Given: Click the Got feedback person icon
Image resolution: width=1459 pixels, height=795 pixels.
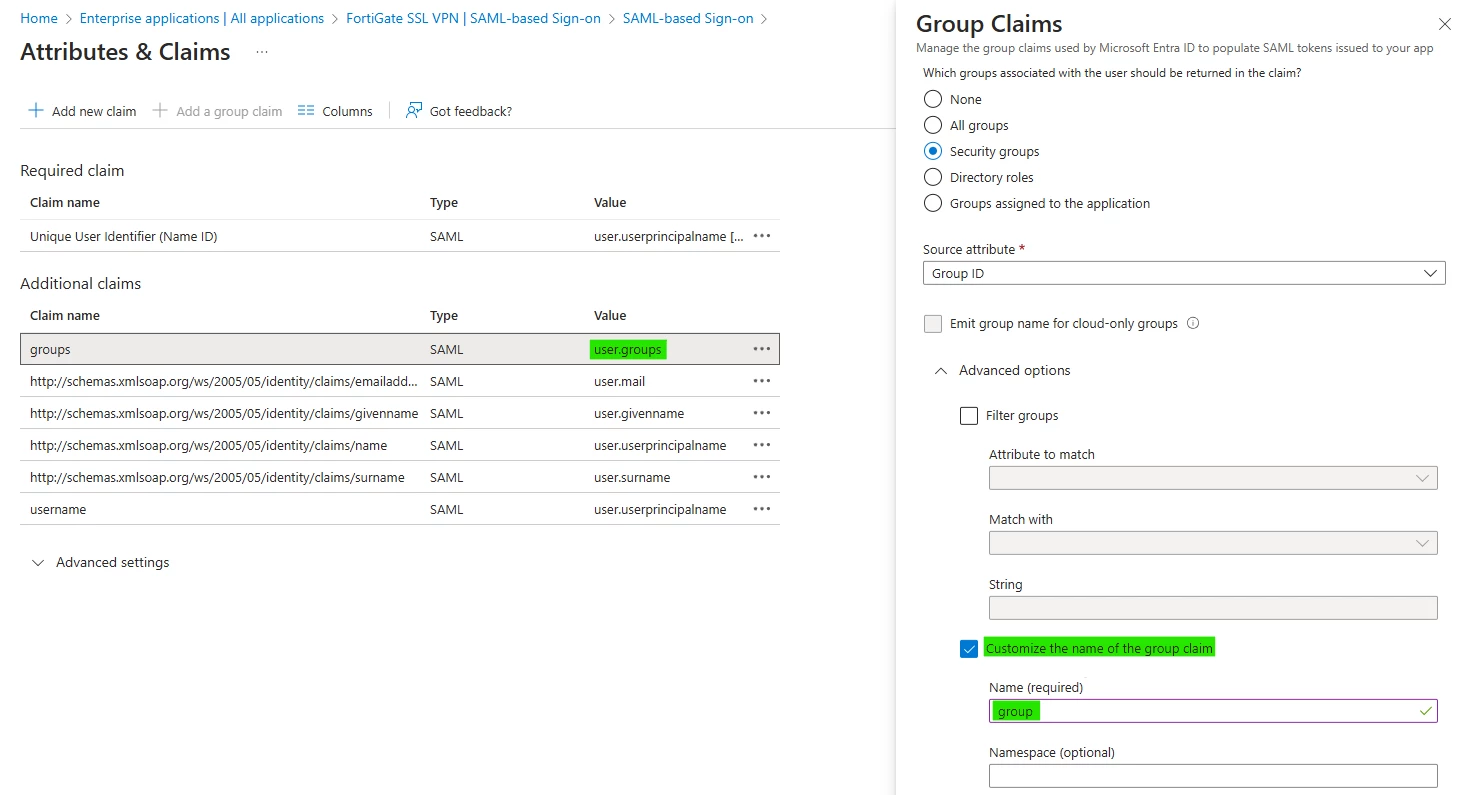Looking at the screenshot, I should (x=414, y=111).
